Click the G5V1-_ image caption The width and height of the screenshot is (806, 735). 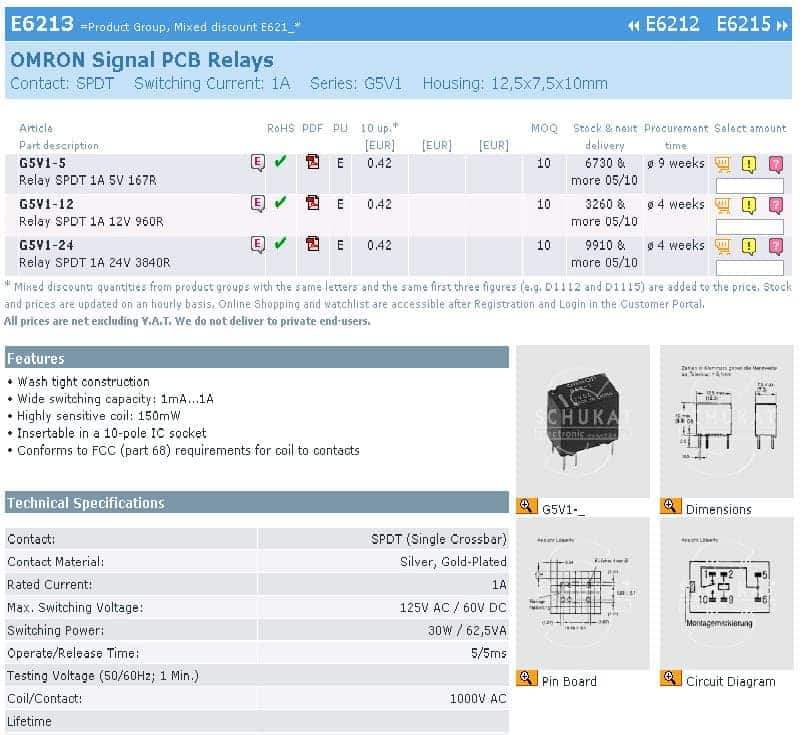tap(563, 509)
